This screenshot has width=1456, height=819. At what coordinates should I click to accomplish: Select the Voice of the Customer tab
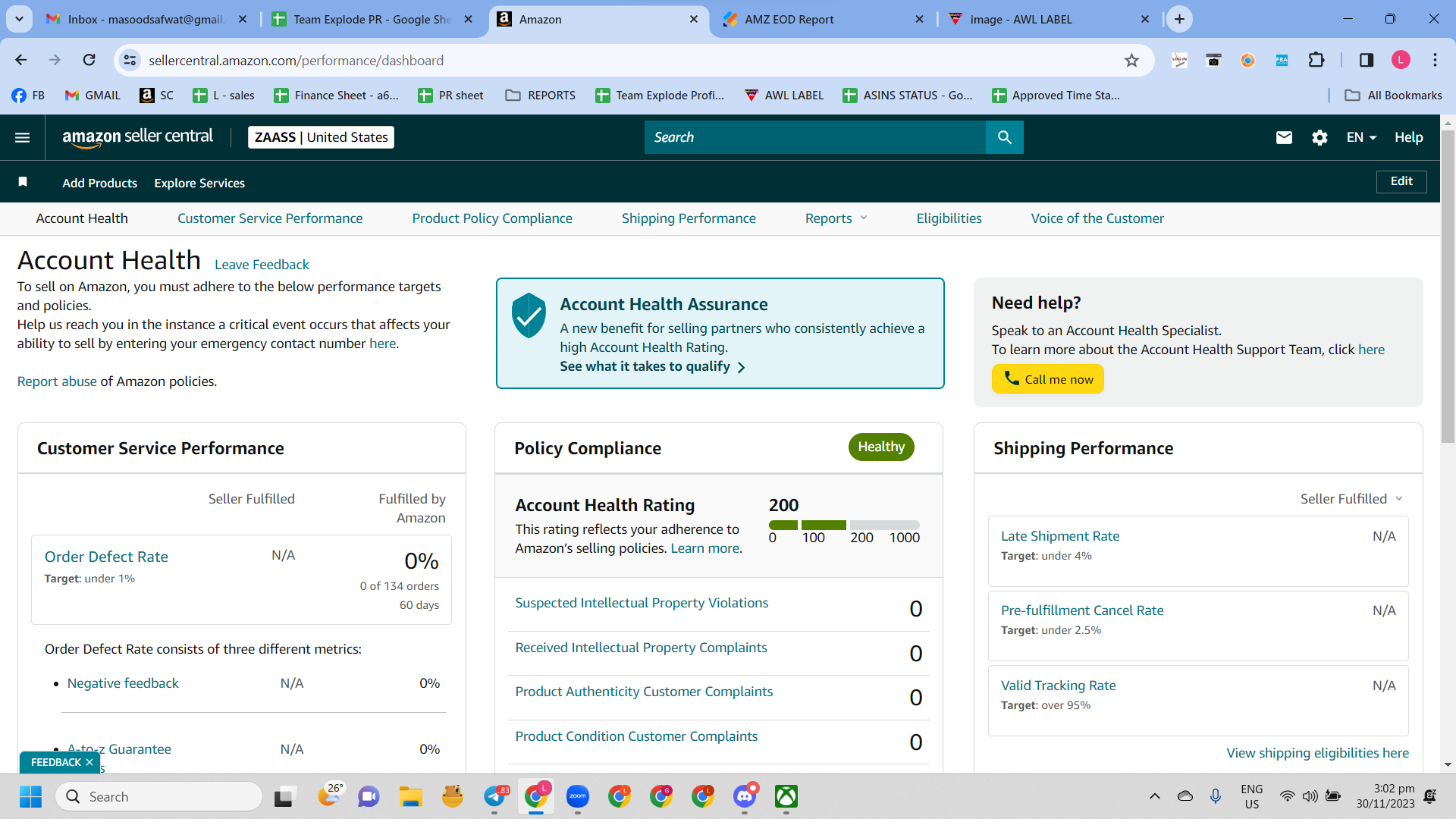point(1097,218)
